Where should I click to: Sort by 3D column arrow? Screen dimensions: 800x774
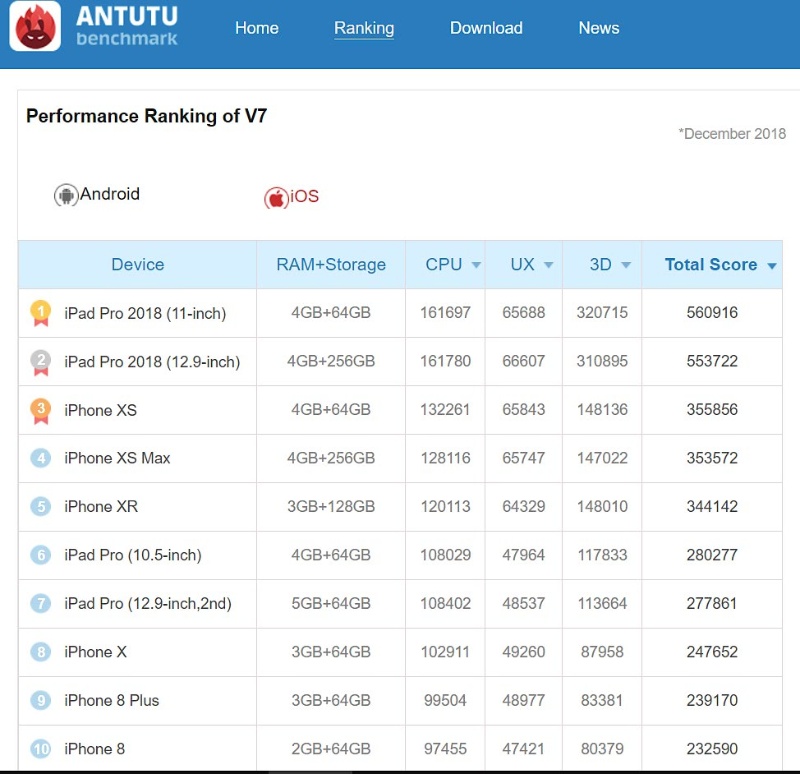626,265
